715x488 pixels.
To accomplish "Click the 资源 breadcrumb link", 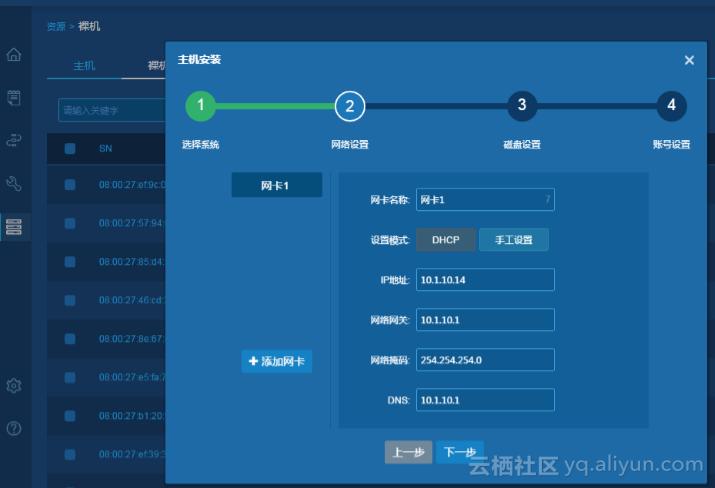I will pyautogui.click(x=56, y=26).
